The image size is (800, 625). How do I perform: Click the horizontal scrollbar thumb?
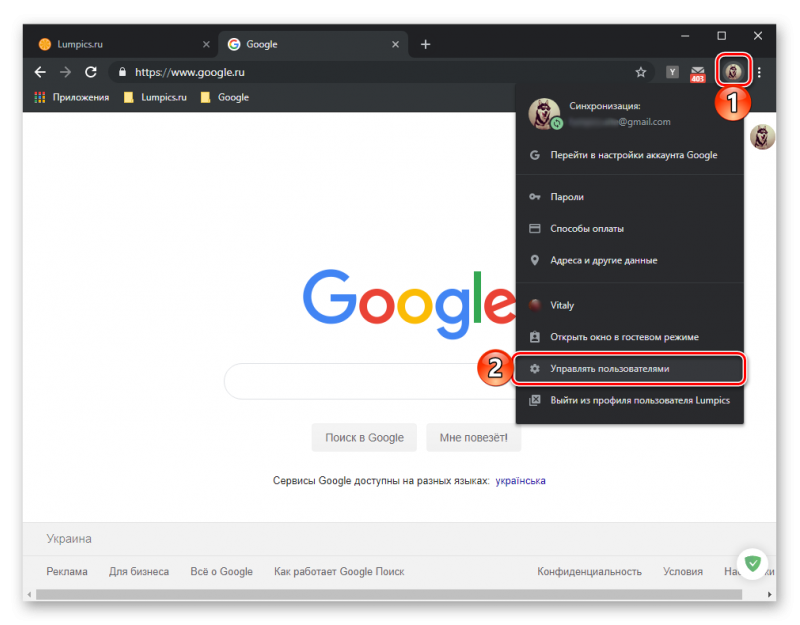click(389, 594)
